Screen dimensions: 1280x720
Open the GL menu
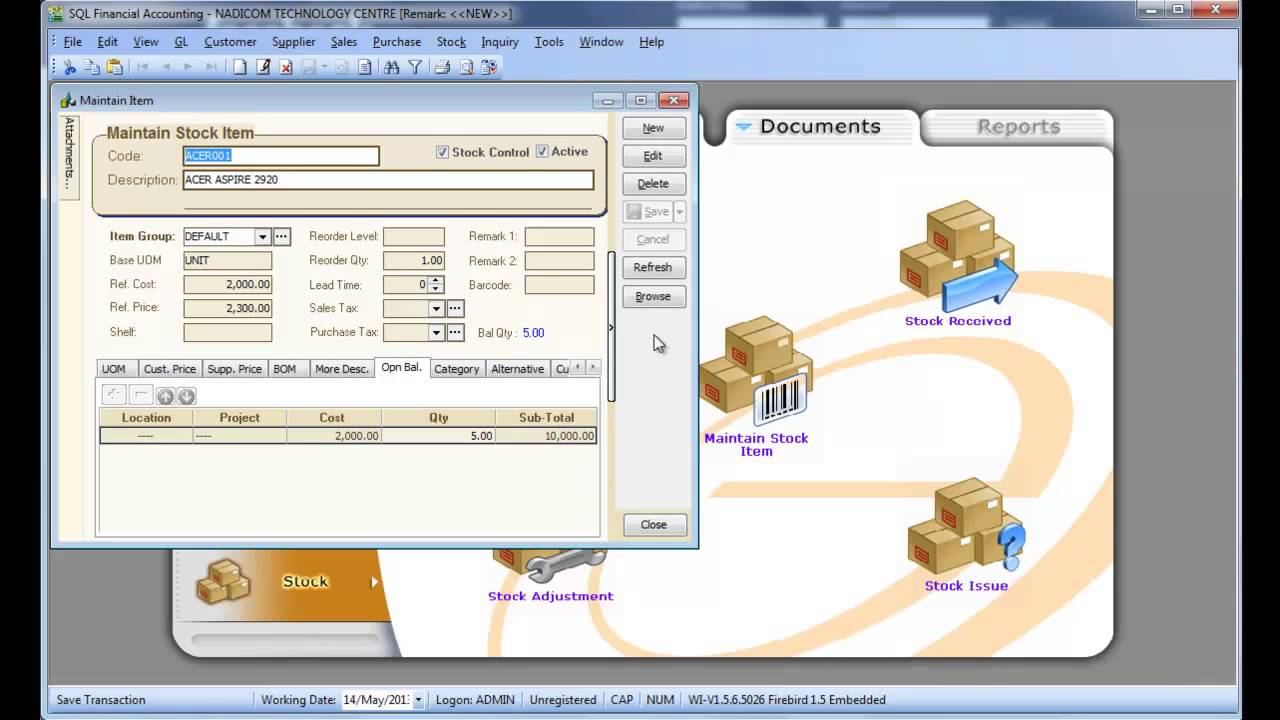(x=181, y=42)
